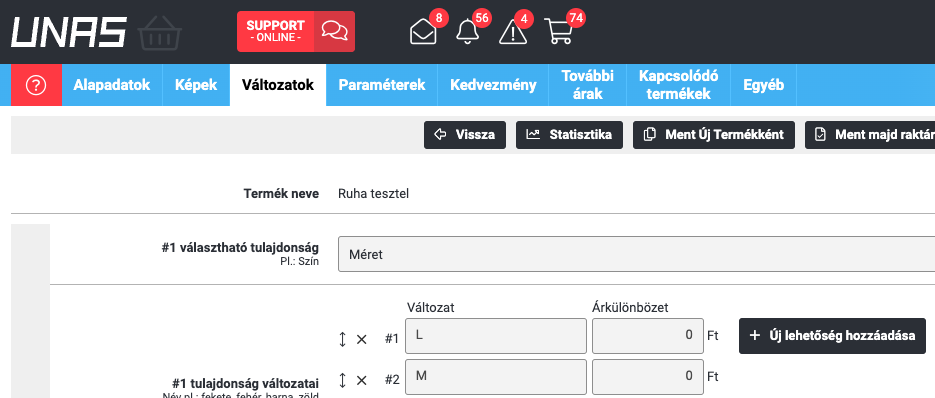Open notifications bell with 56 badge
The width and height of the screenshot is (935, 398).
(x=468, y=32)
